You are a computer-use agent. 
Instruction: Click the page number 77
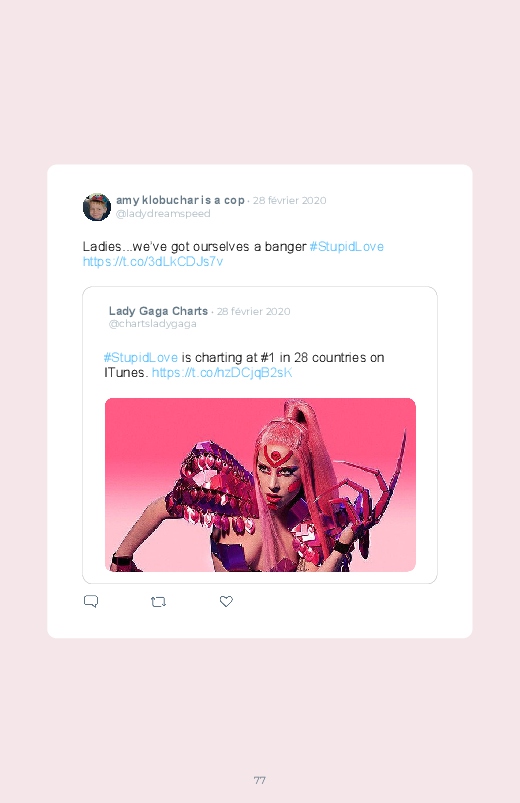click(260, 780)
